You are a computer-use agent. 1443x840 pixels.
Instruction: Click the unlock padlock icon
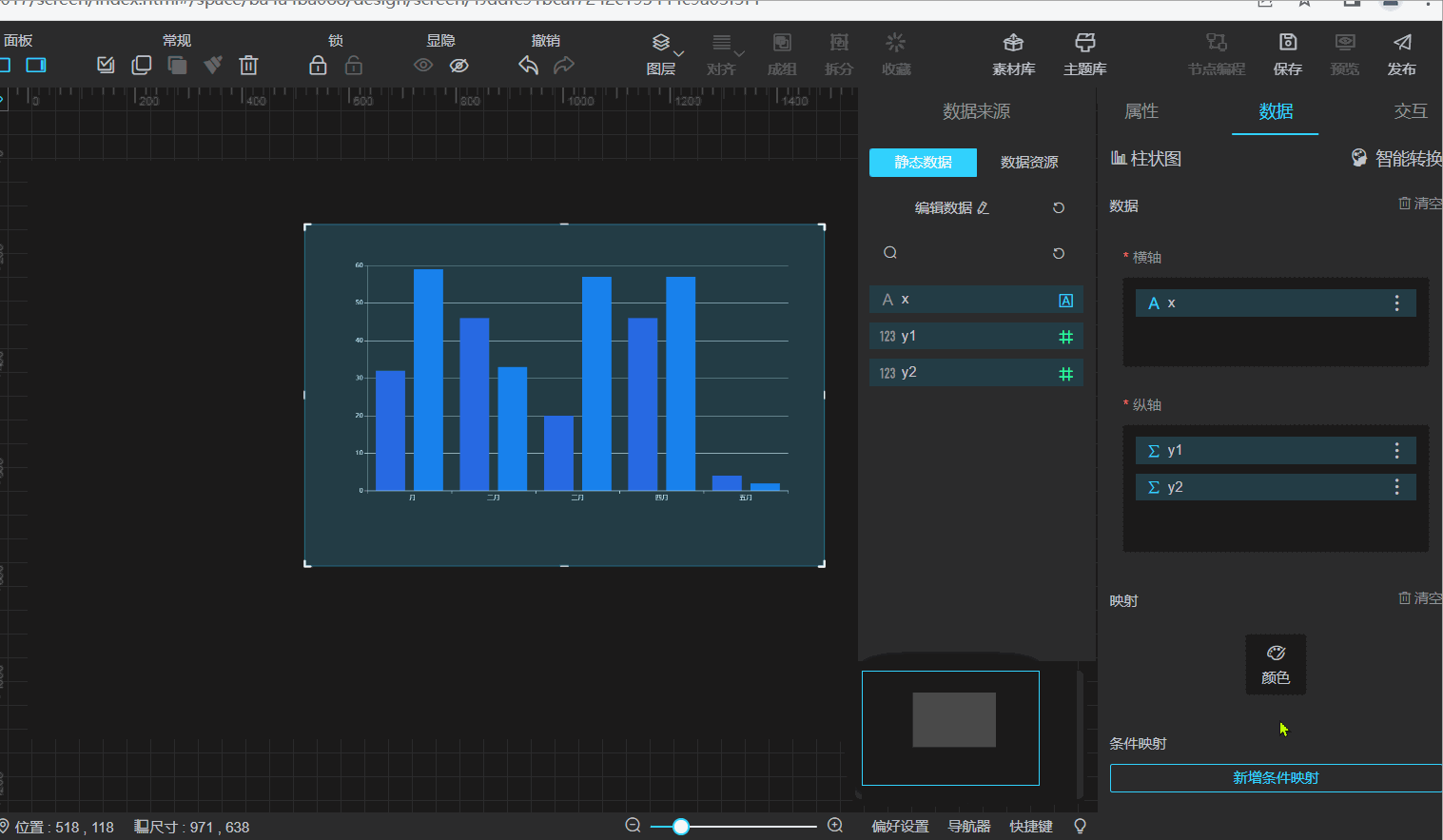click(x=354, y=66)
